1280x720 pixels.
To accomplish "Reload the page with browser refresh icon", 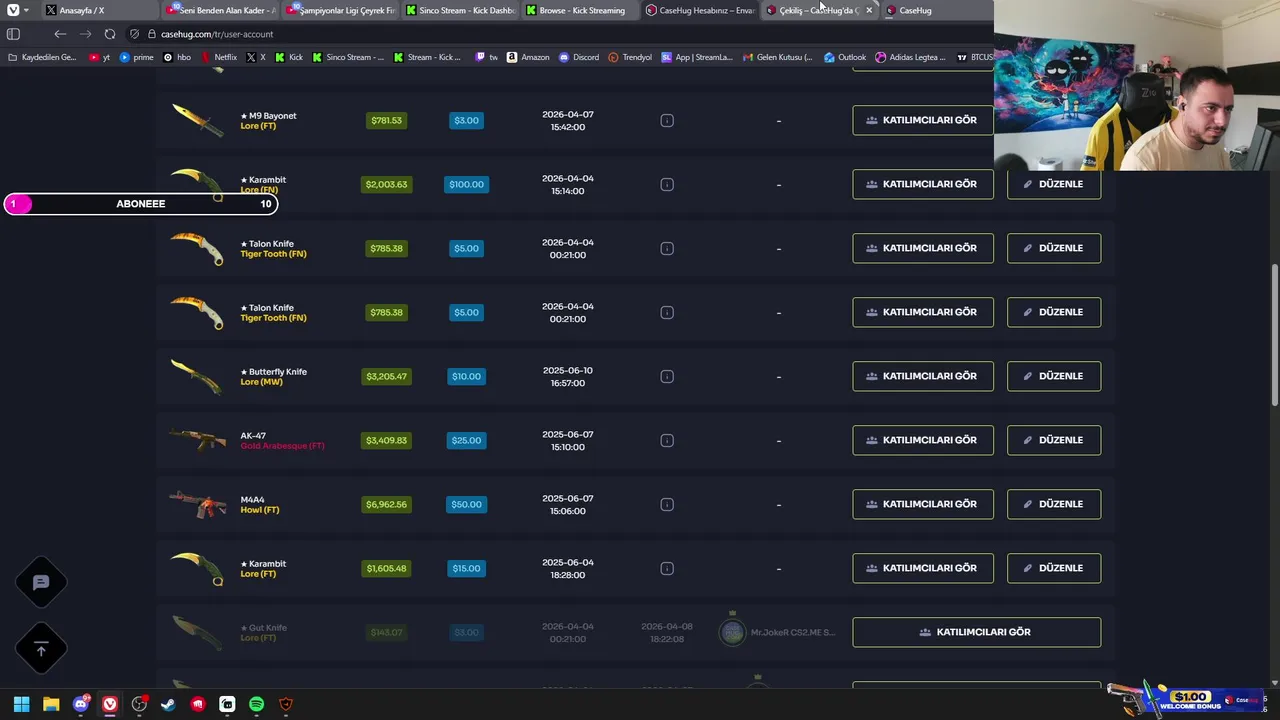I will (110, 34).
